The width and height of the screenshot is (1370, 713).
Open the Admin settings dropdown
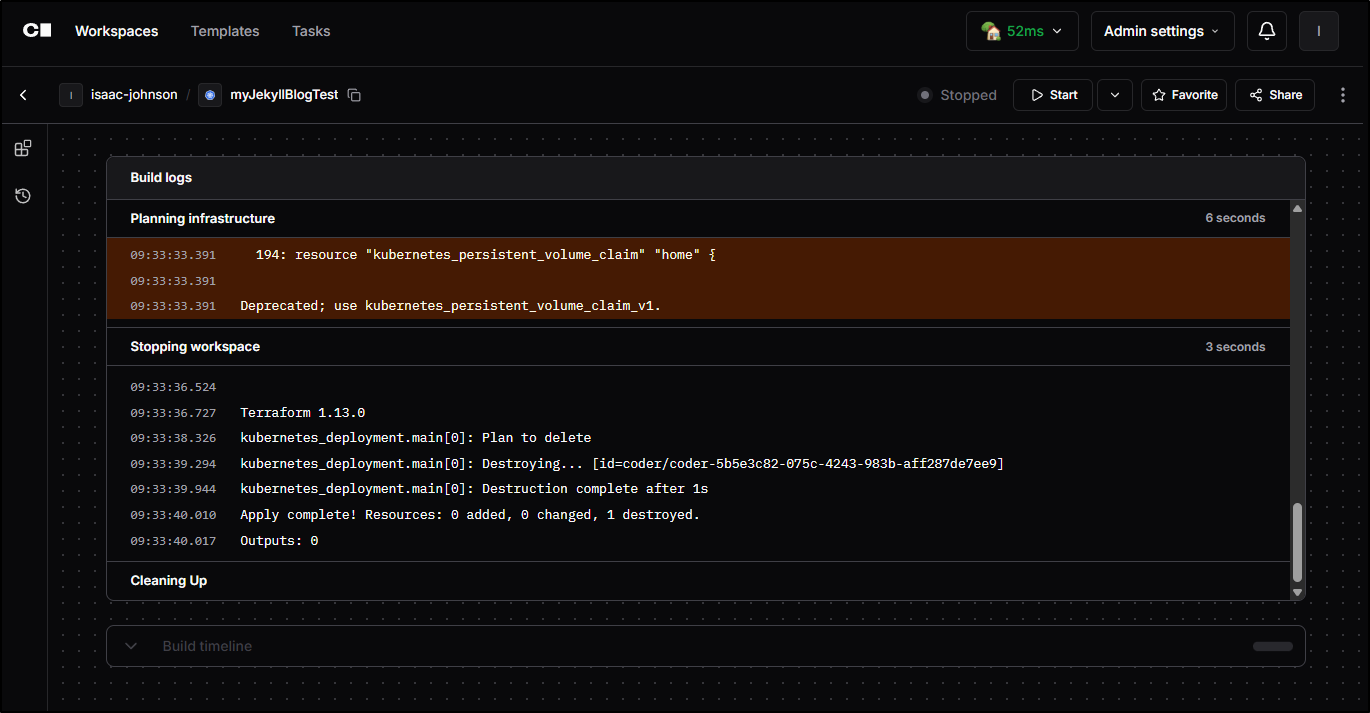[1162, 31]
